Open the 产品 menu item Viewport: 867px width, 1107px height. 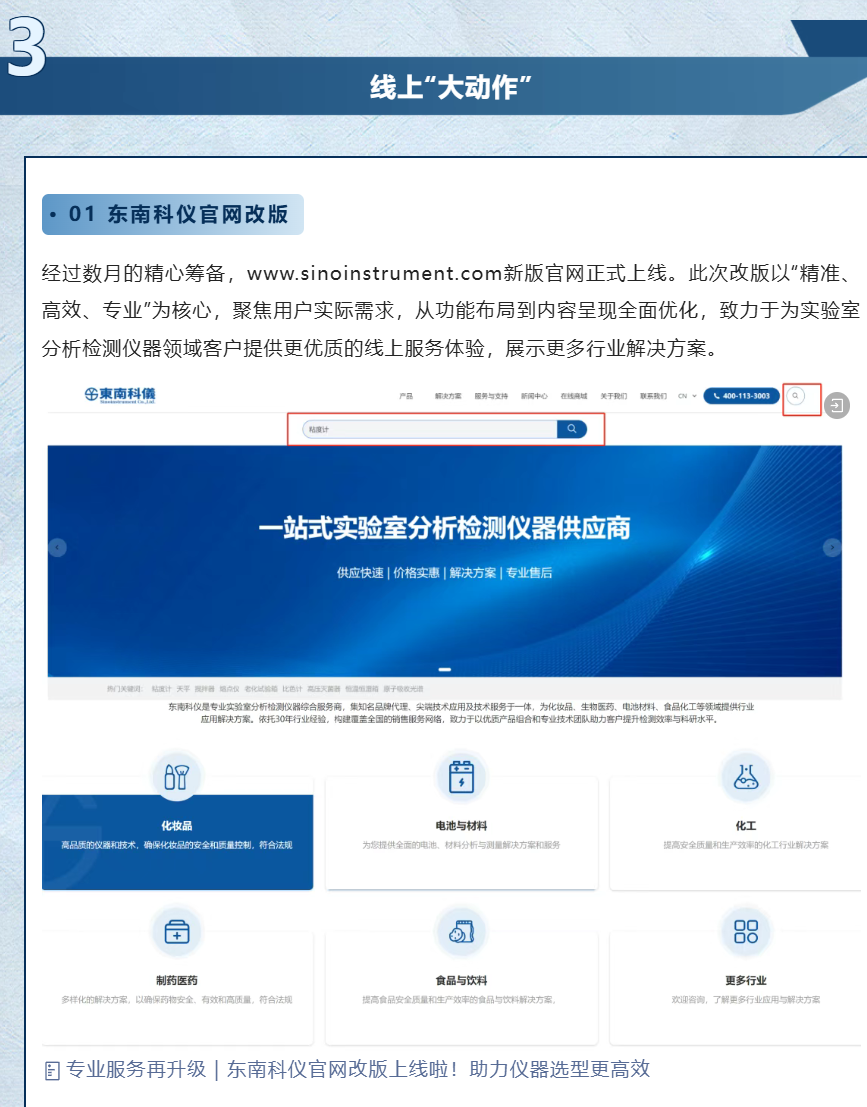pos(406,396)
